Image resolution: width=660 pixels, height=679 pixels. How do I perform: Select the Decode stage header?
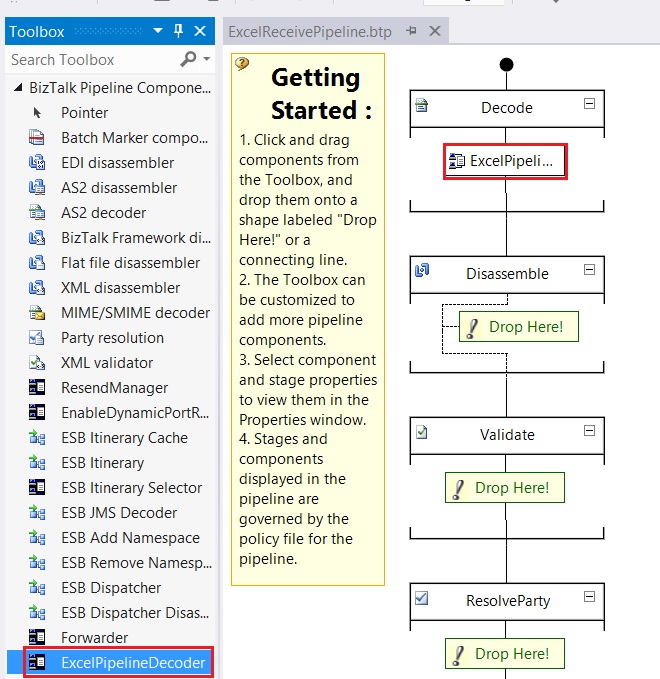click(x=507, y=109)
